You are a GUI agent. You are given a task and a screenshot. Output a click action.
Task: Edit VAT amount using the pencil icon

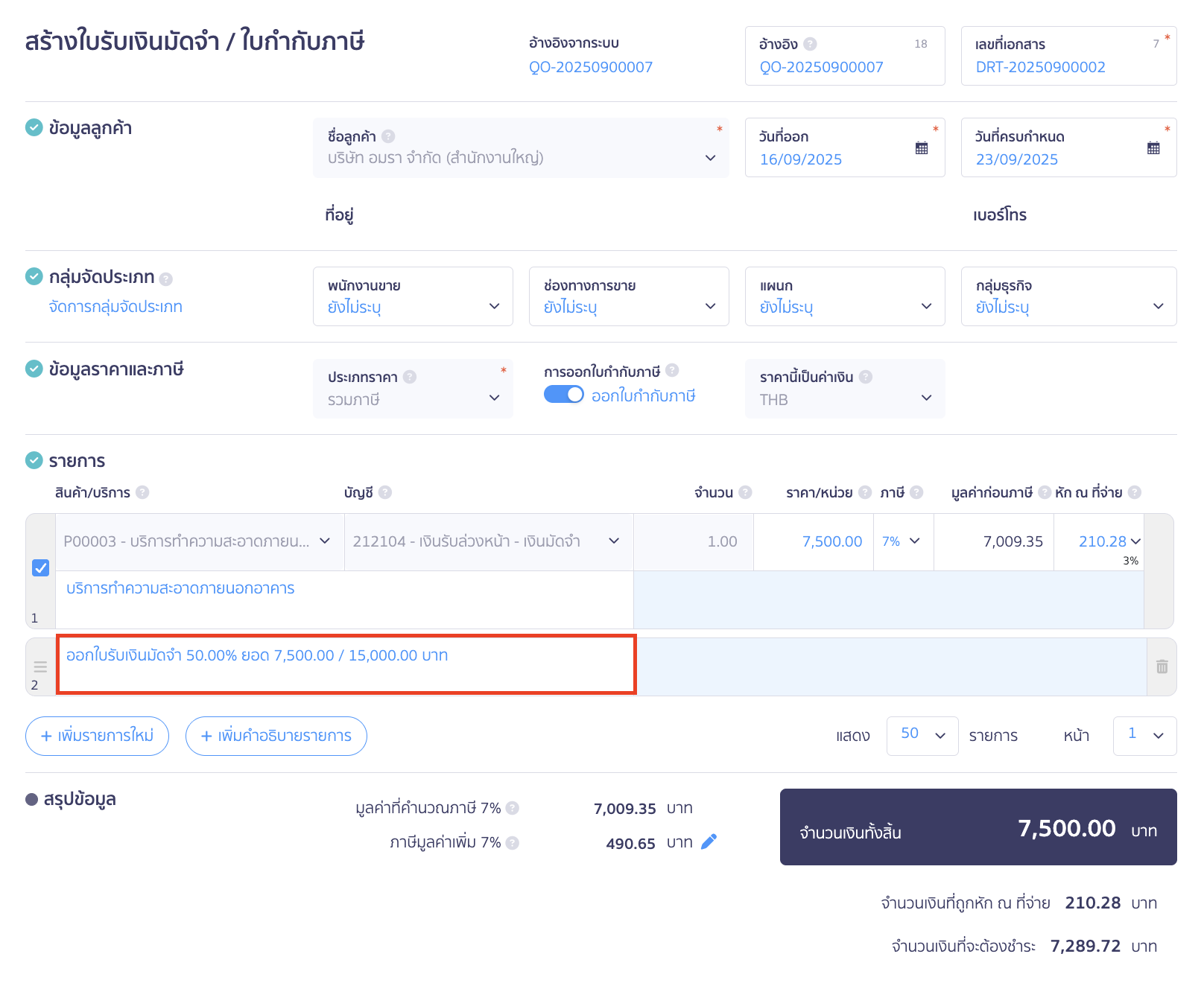[x=709, y=841]
